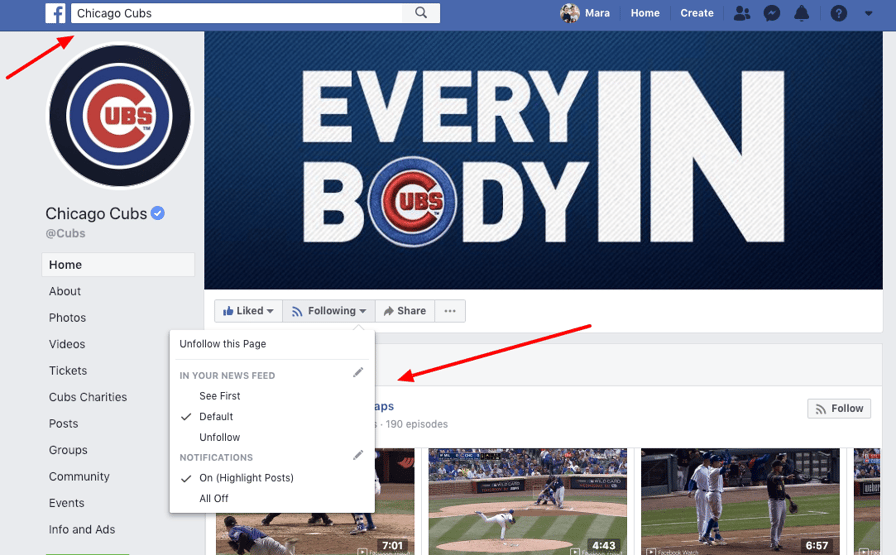This screenshot has height=555, width=896.
Task: Click the Chicago Cubs search field
Action: point(237,13)
